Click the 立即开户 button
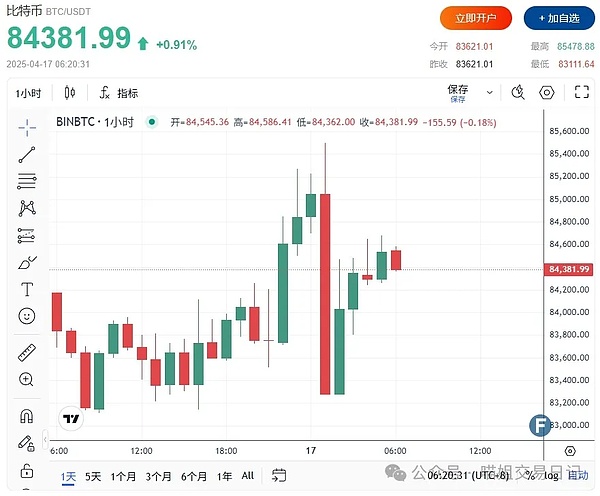Viewport: 600px width, 496px height. (476, 18)
